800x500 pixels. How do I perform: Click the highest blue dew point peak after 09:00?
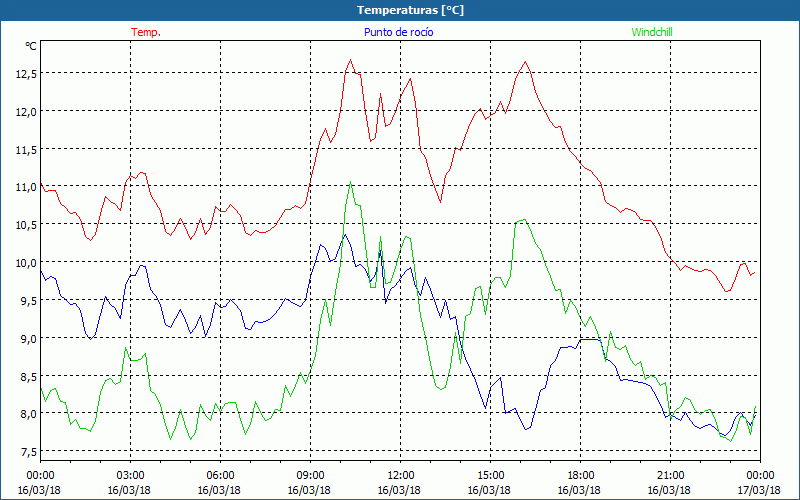coord(345,234)
